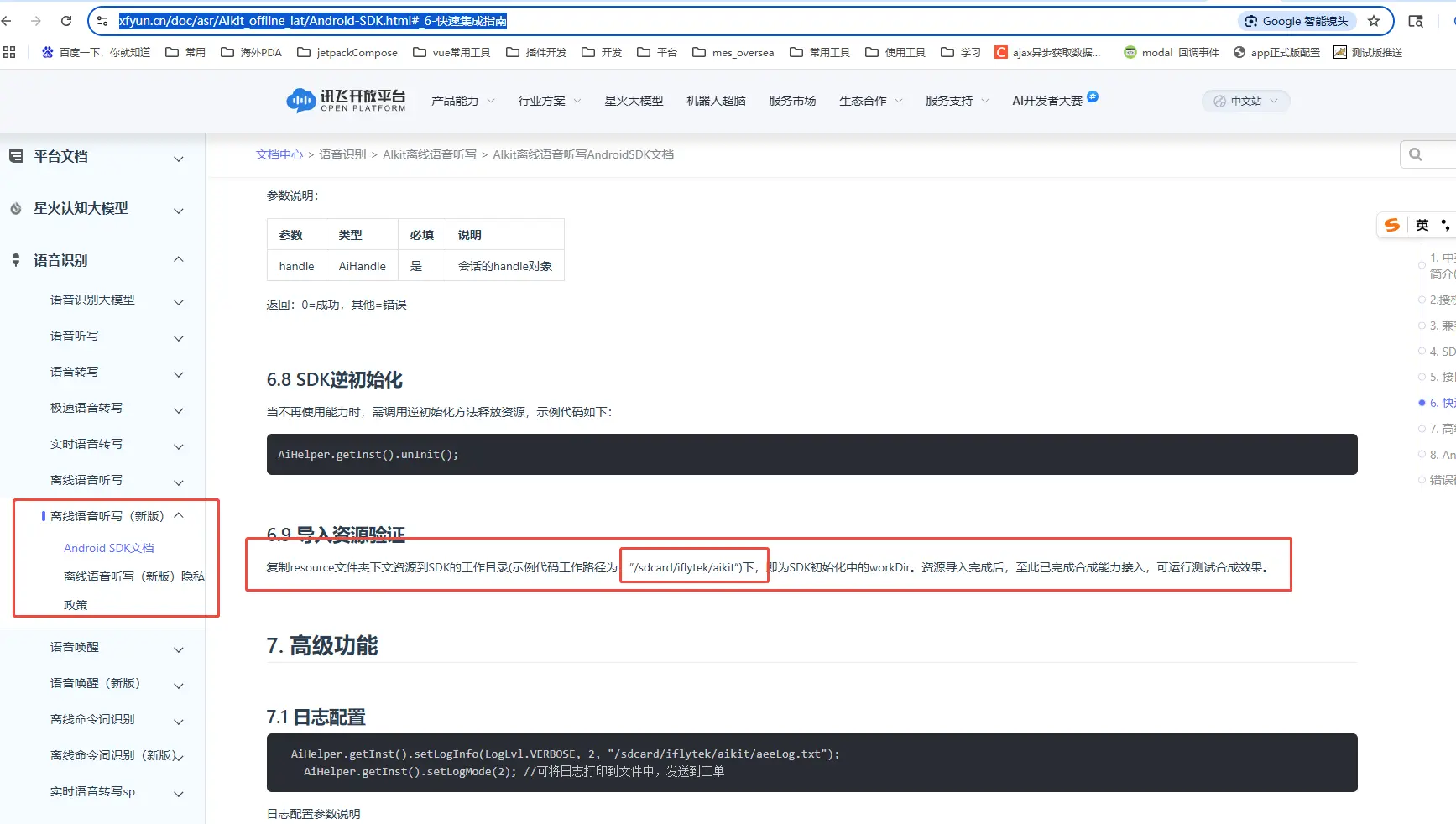The width and height of the screenshot is (1456, 824).
Task: Go to 星火大模型 nav item
Action: 634,101
